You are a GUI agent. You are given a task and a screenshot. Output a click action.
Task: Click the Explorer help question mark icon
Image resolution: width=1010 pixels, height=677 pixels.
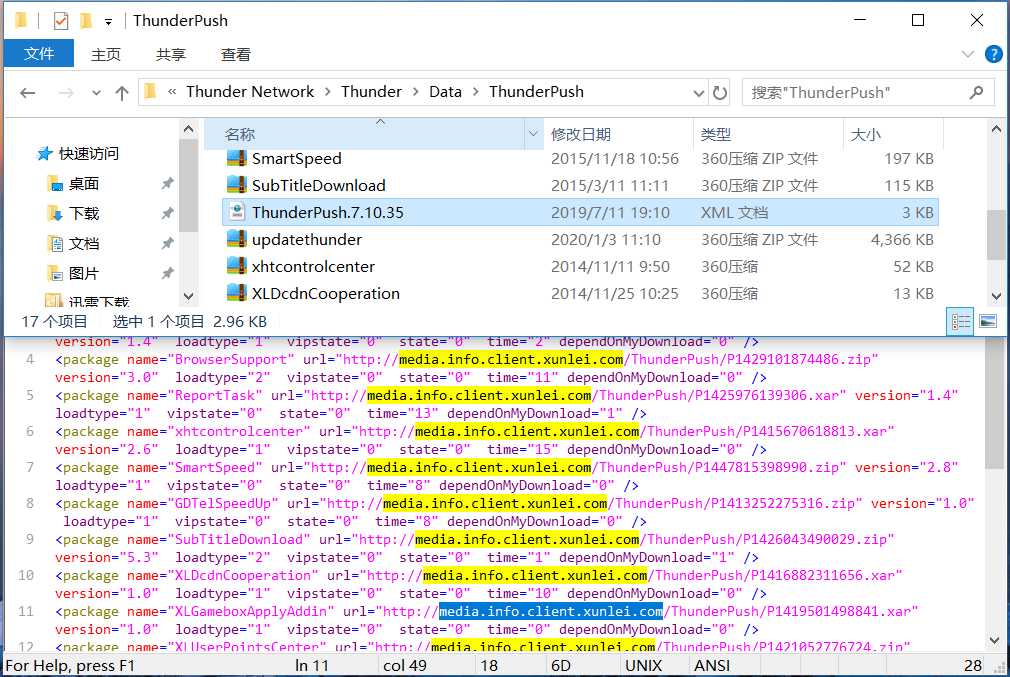993,54
